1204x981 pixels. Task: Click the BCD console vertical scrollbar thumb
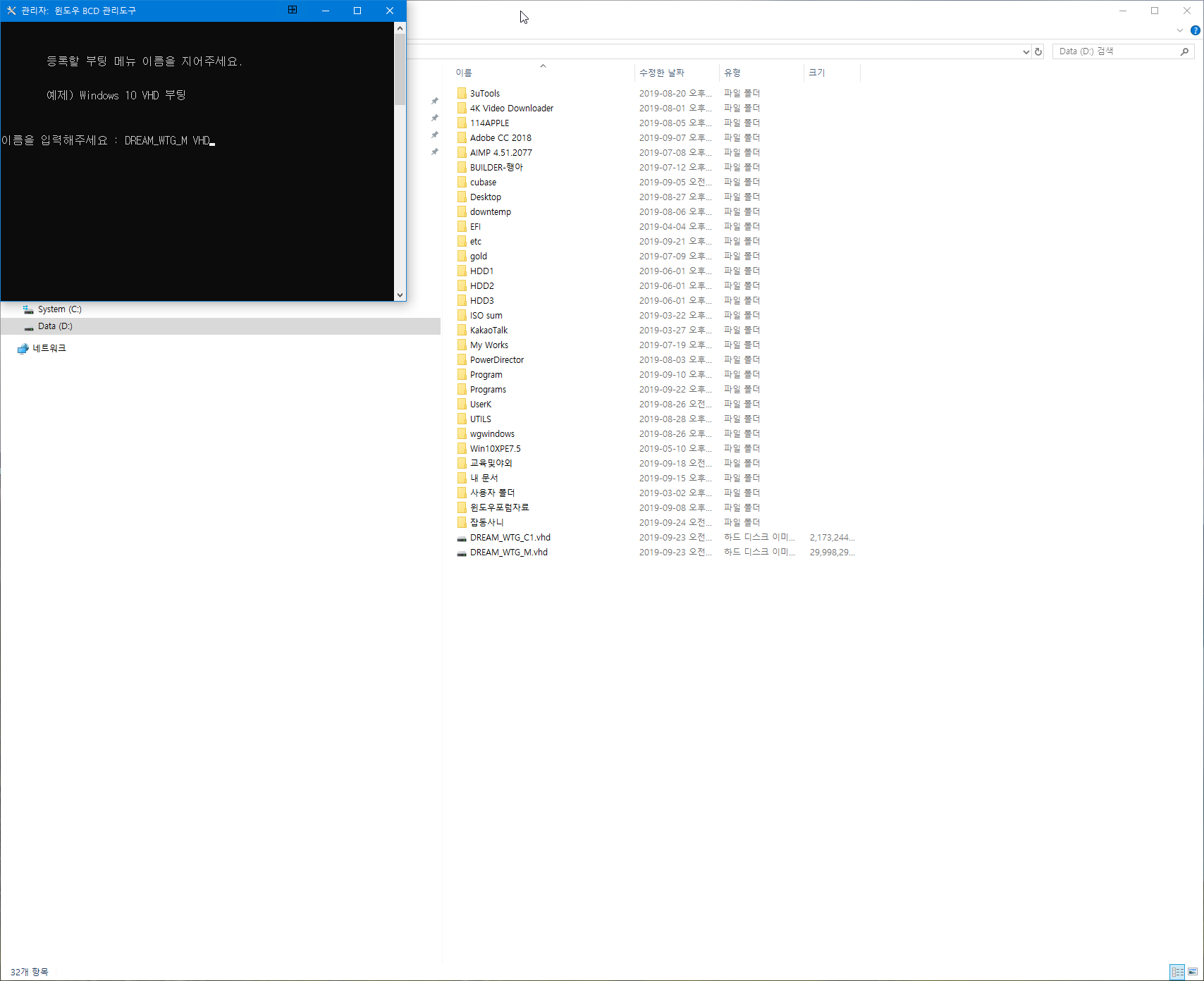click(400, 70)
